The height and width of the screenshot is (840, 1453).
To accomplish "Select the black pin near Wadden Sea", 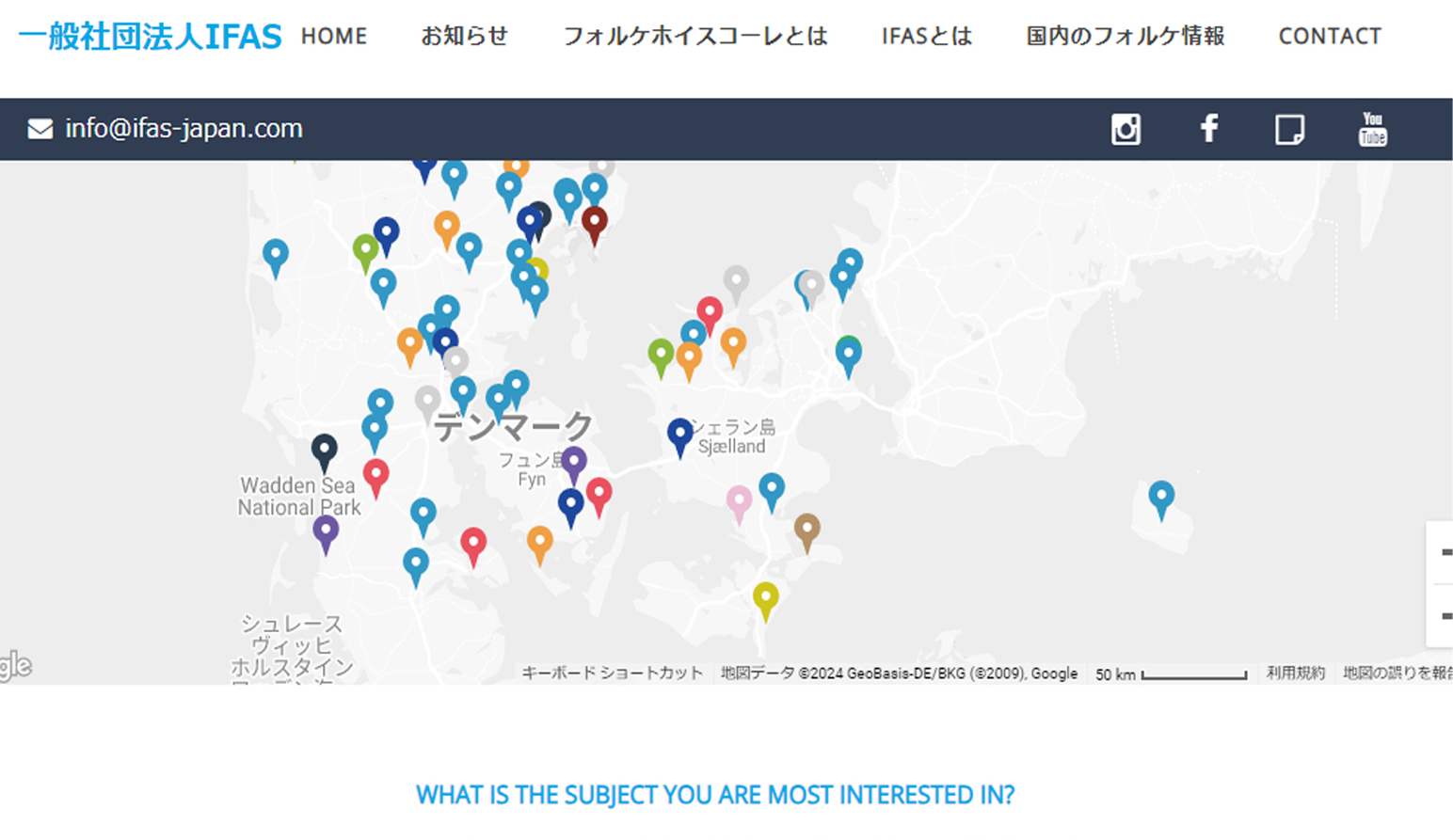I will point(325,449).
